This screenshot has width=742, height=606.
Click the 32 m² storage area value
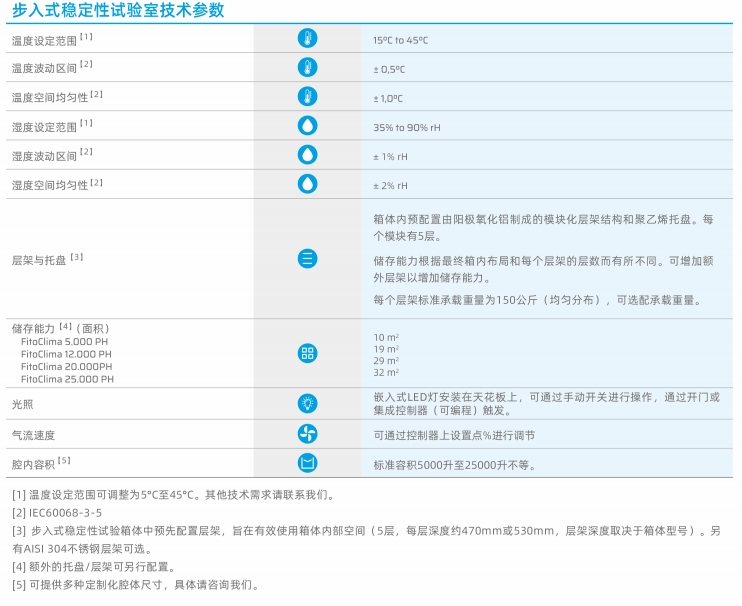click(x=386, y=372)
